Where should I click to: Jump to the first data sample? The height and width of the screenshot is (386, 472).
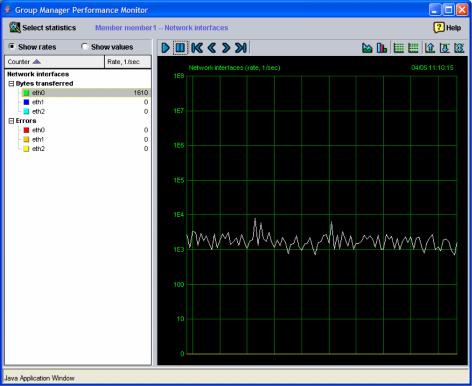pos(197,48)
